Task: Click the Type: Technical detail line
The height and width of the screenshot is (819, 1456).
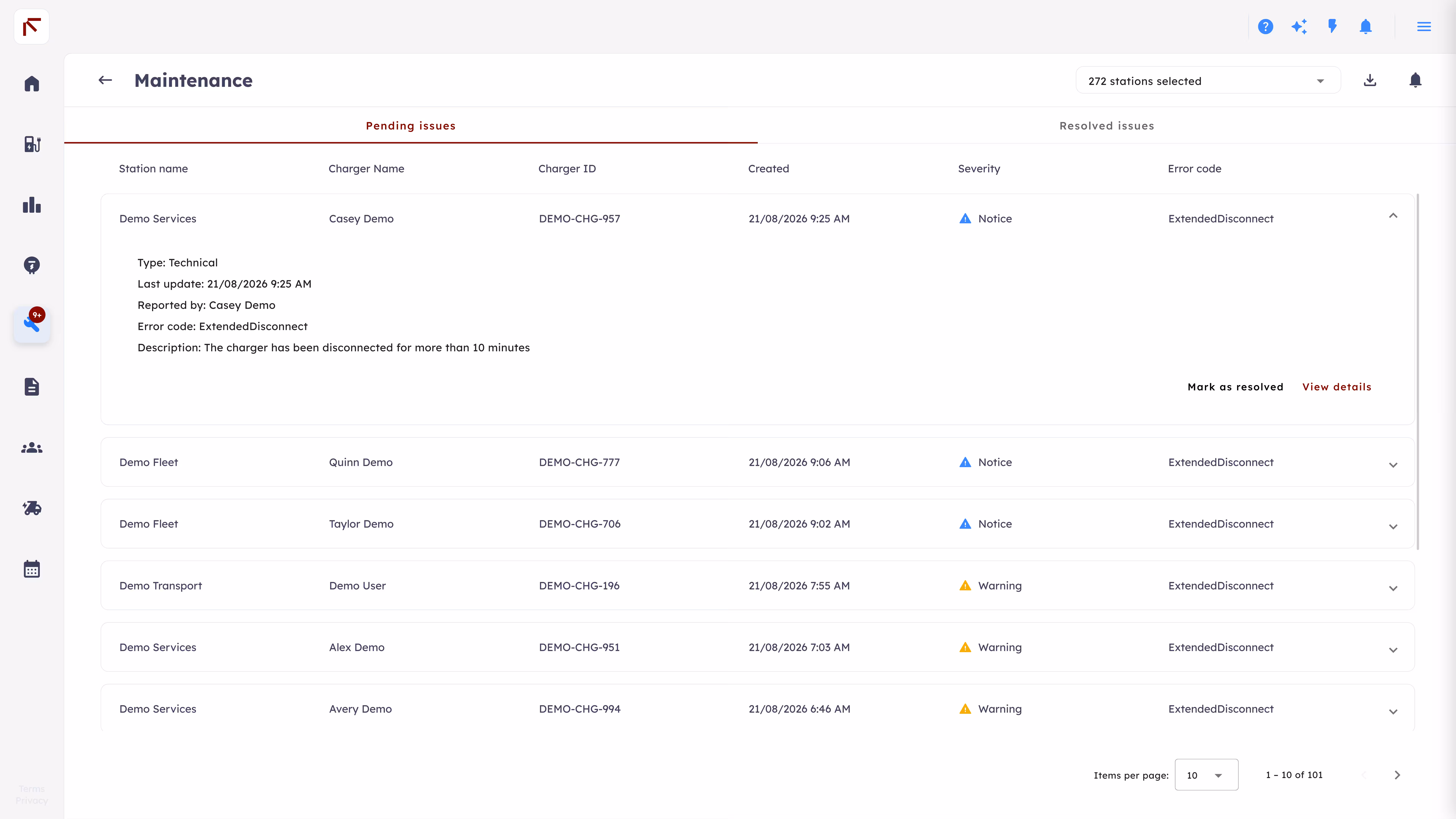Action: 177,263
